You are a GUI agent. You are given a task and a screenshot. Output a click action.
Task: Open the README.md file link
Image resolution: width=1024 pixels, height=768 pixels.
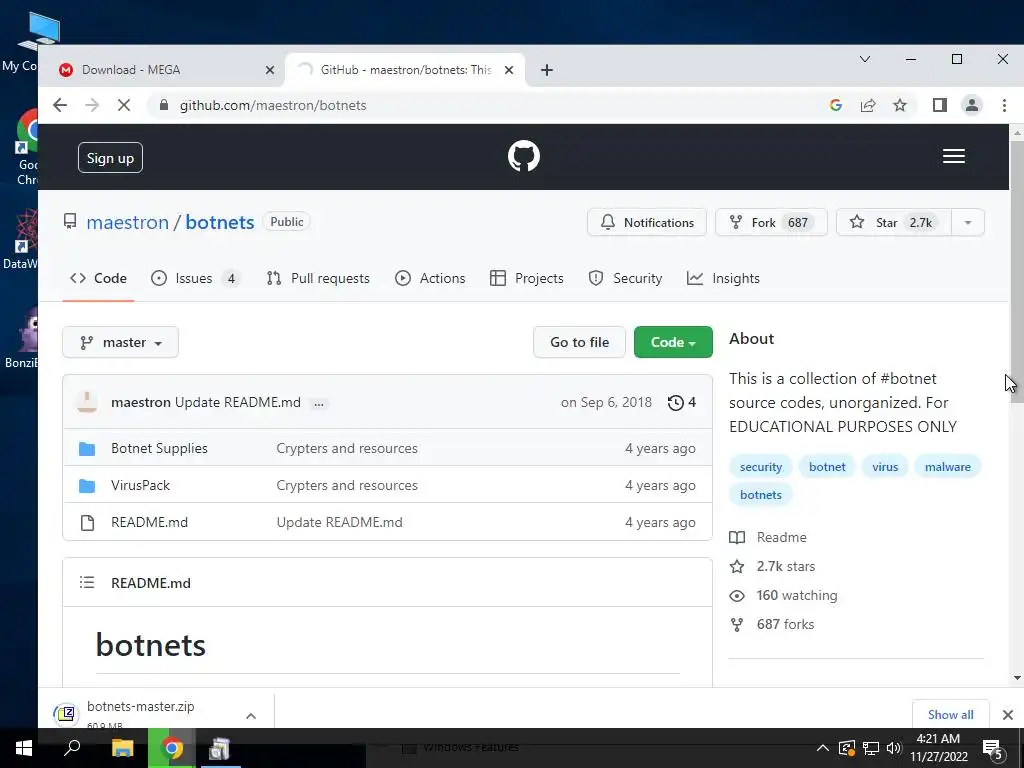[150, 522]
